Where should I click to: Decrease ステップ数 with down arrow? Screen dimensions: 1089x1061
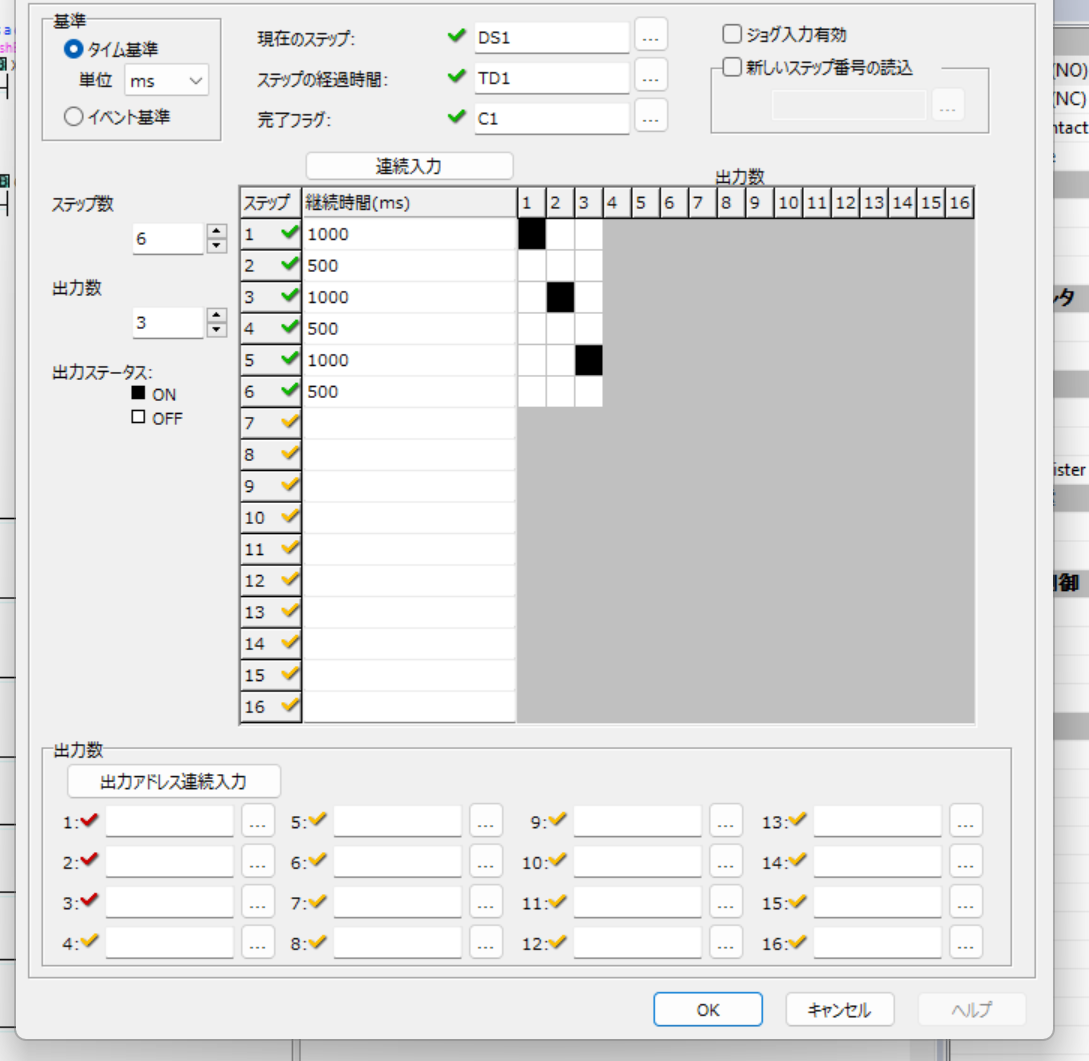pos(217,246)
